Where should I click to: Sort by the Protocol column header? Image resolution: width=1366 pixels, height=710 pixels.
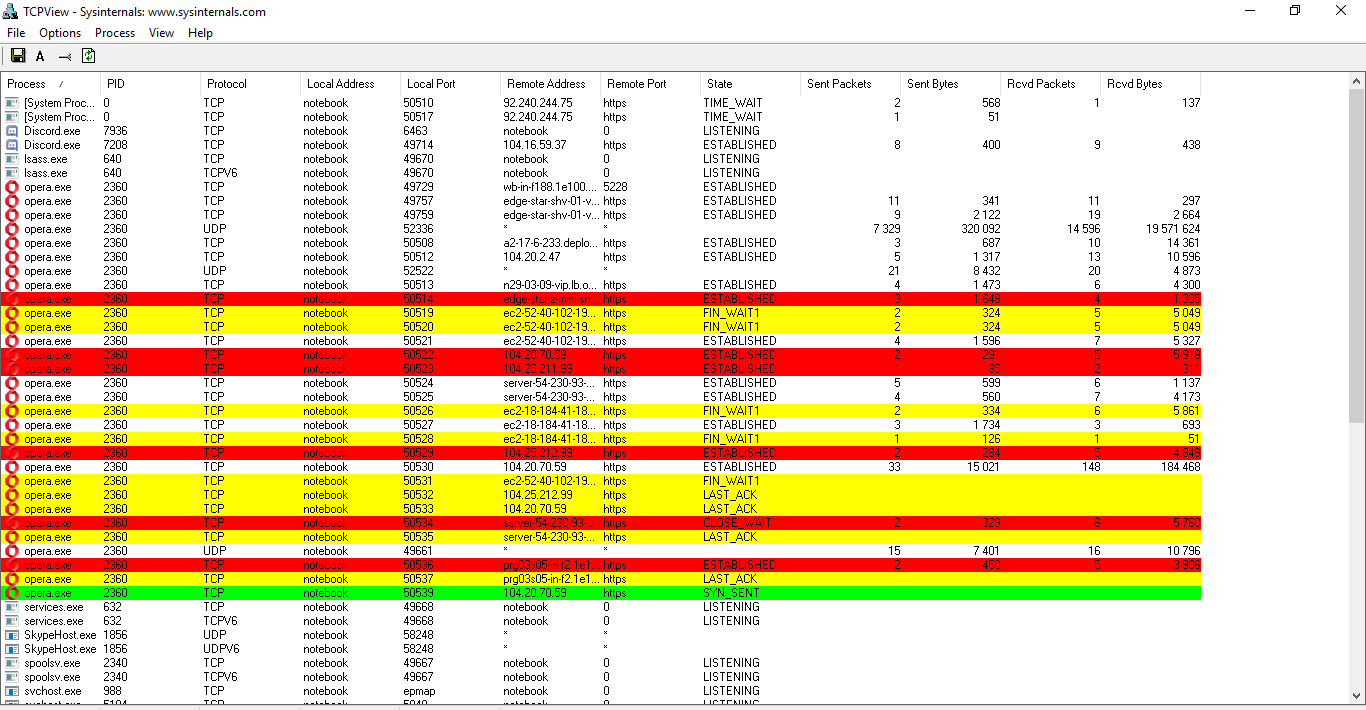[x=250, y=84]
